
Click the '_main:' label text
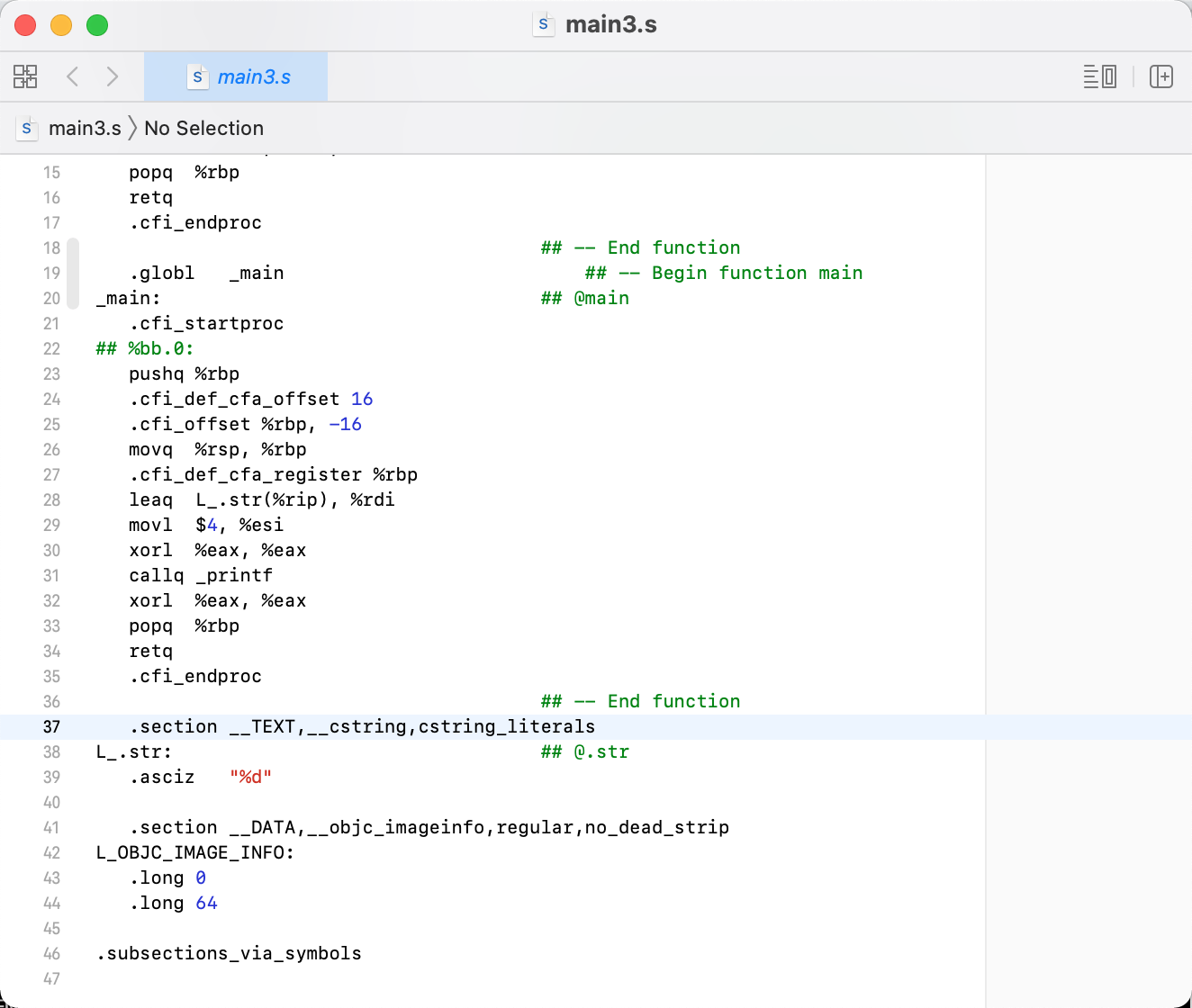tap(129, 298)
